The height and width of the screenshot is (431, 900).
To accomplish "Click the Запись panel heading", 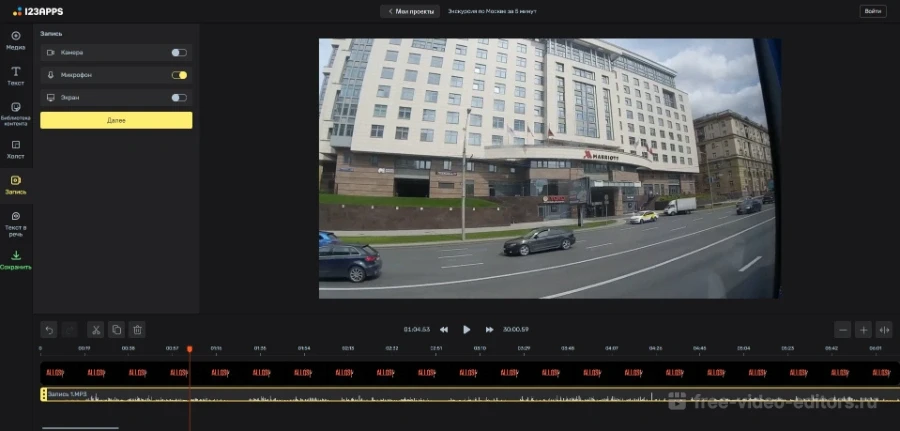I will 51,34.
